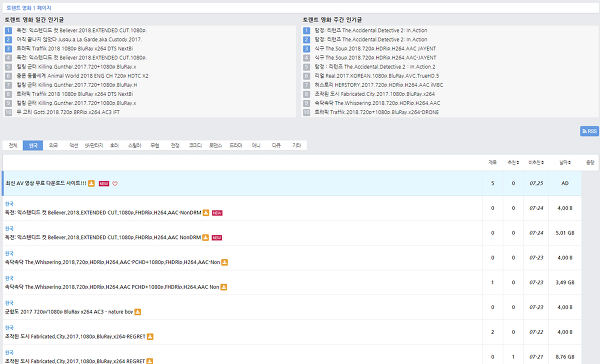Select the 애니 category tab
Image resolution: width=600 pixels, height=364 pixels.
pos(256,145)
